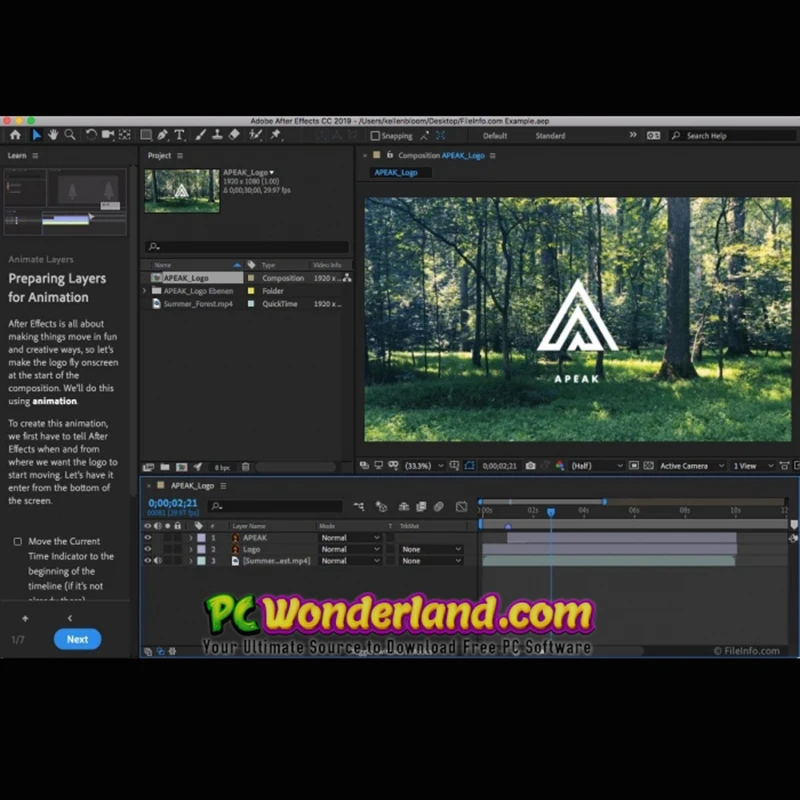Screen dimensions: 800x800
Task: Click the 8 bpc color depth button
Action: click(222, 467)
